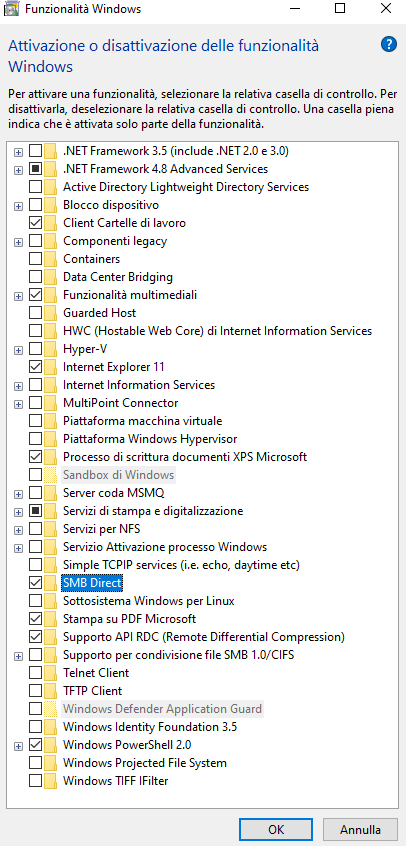Viewport: 406px width, 846px height.
Task: Select the greyed Sandbox di Windows row
Action: tap(119, 475)
